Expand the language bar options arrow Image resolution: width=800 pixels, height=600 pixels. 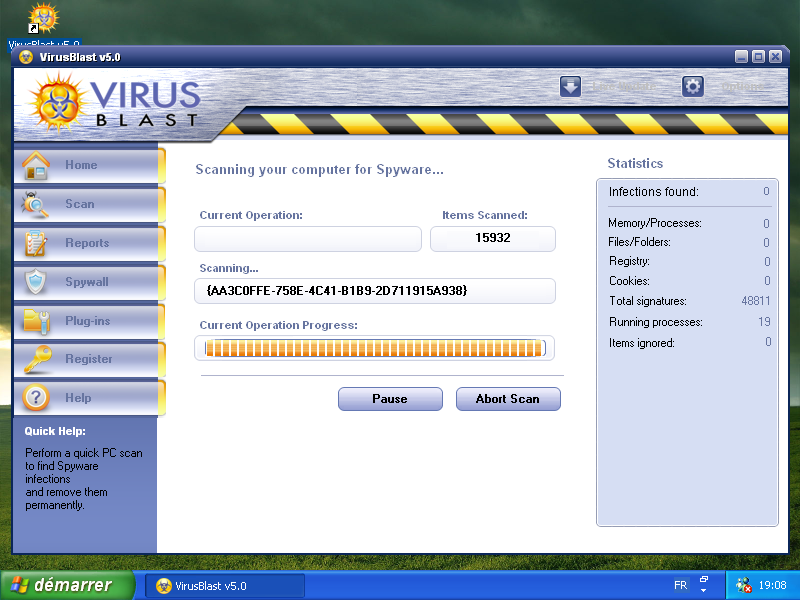(704, 591)
